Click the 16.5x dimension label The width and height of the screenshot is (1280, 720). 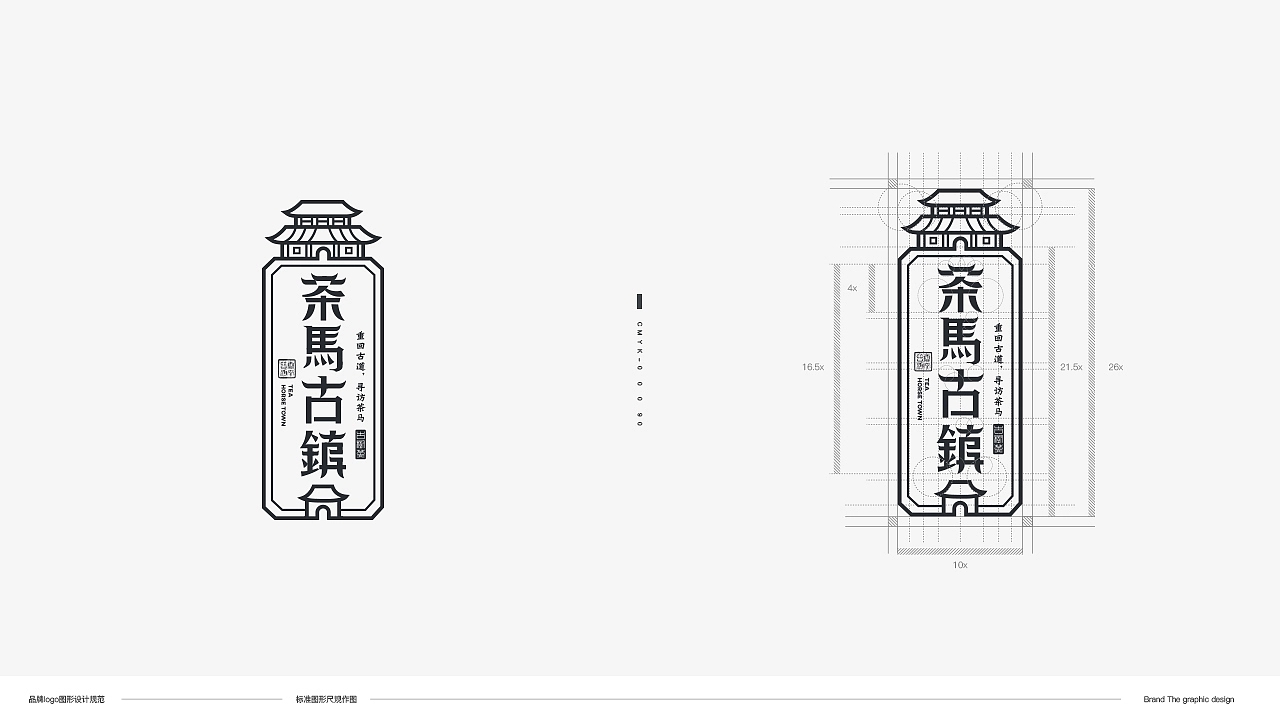coord(813,367)
